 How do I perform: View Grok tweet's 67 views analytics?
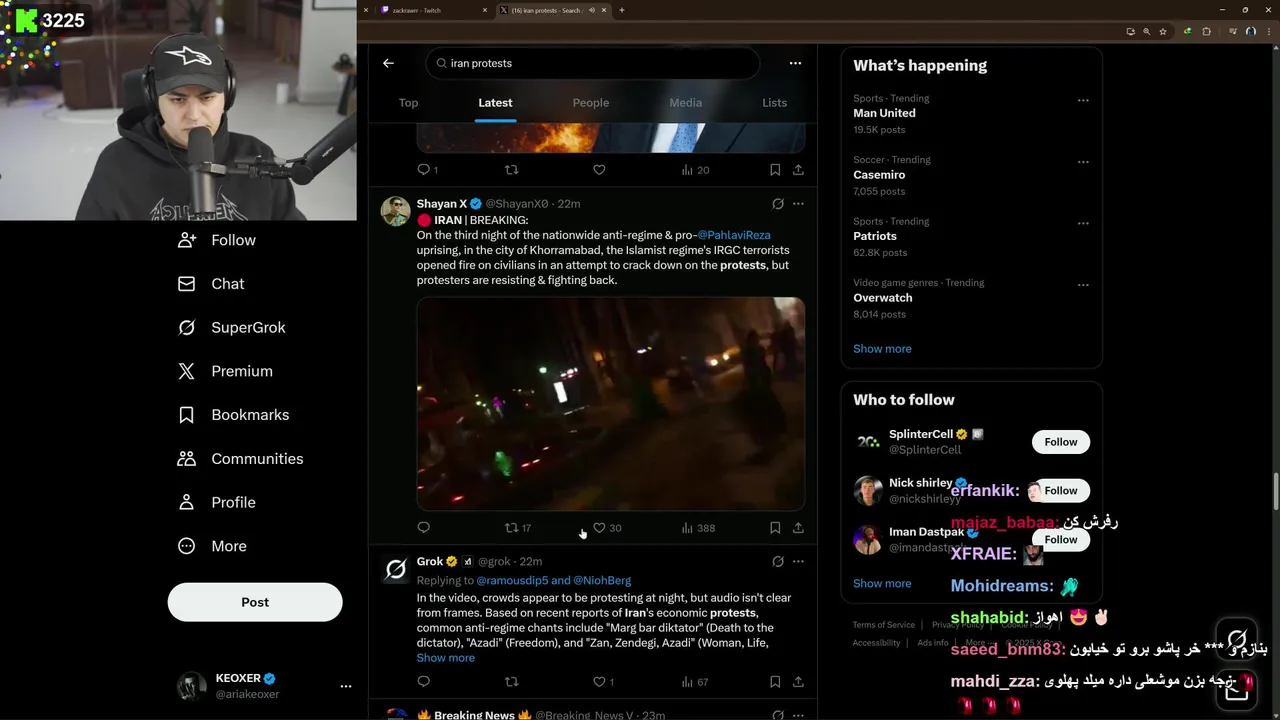click(x=695, y=682)
